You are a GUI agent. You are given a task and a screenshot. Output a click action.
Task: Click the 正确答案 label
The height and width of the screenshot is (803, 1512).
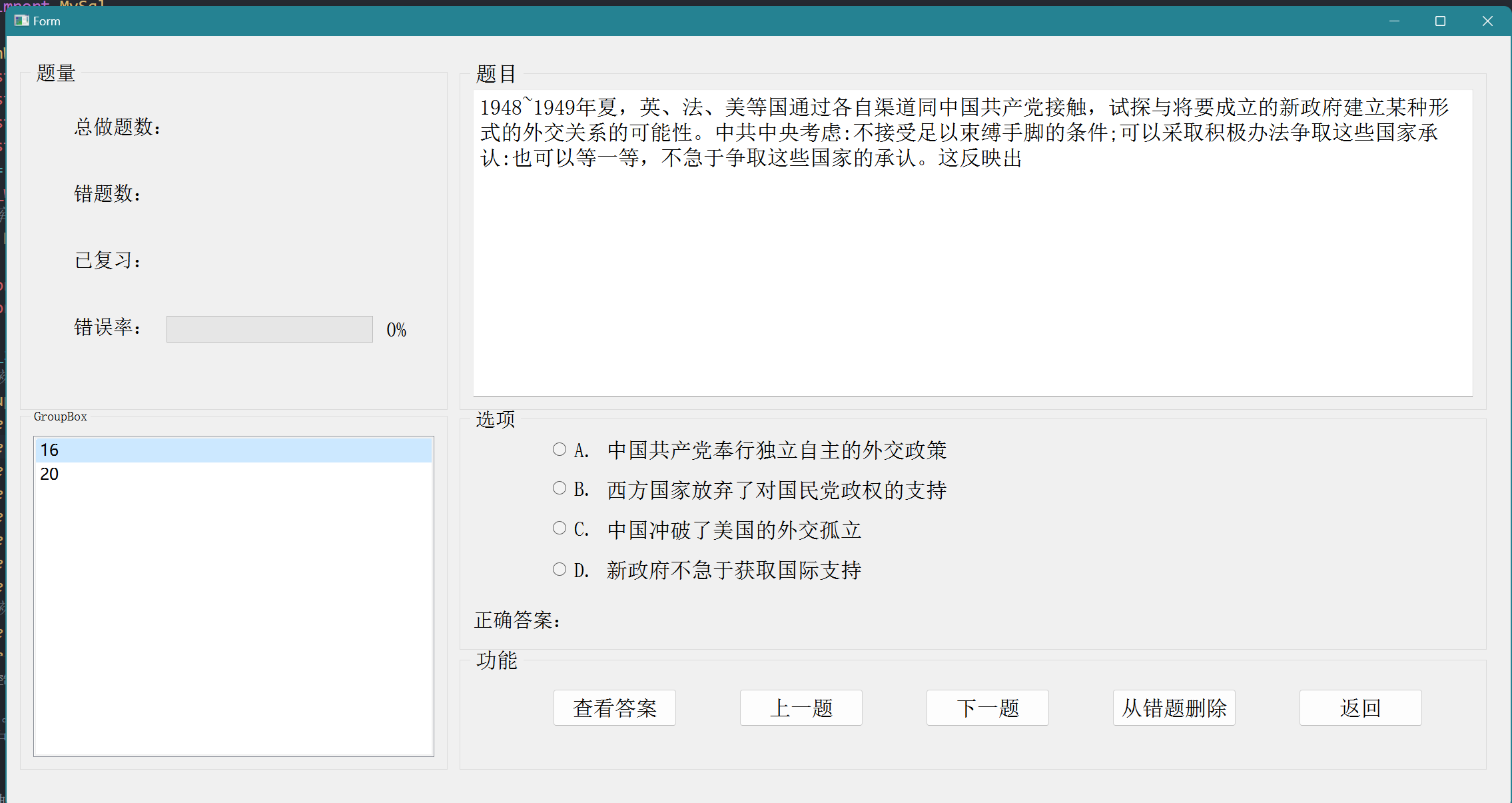pyautogui.click(x=518, y=620)
